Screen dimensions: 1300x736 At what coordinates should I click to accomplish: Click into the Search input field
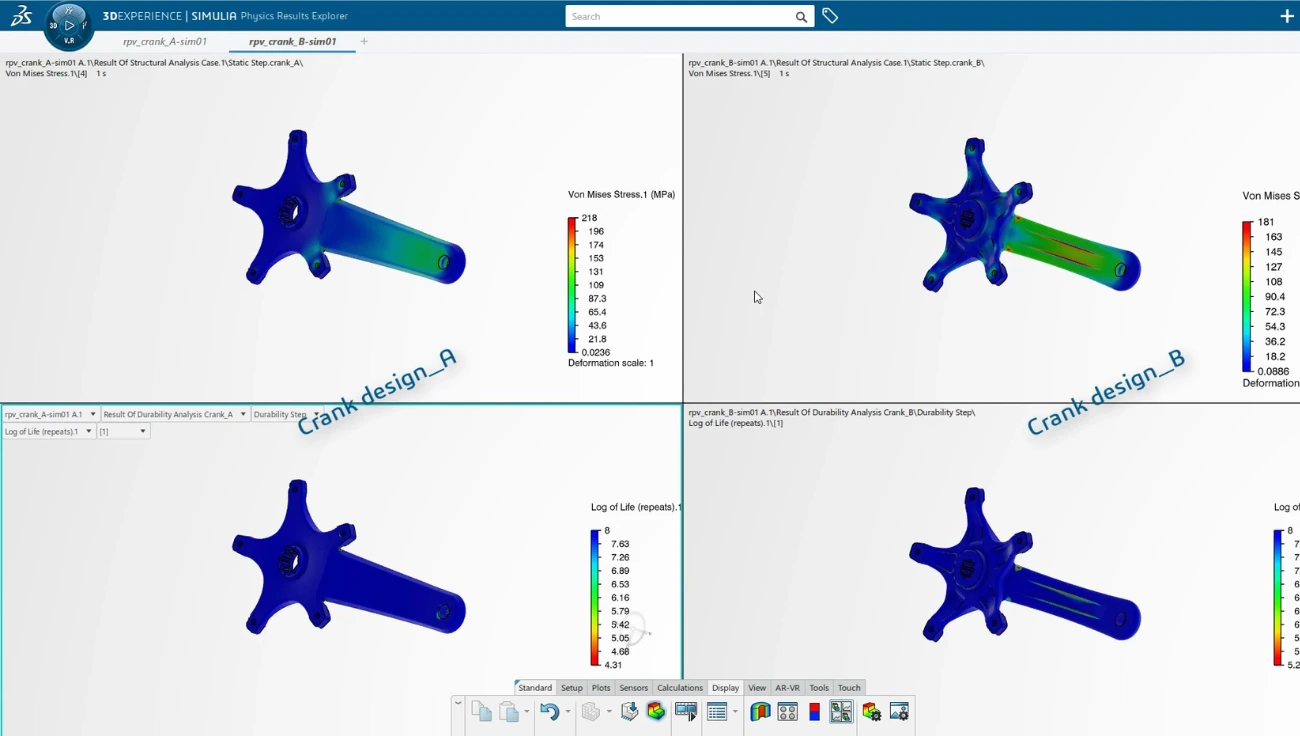[680, 16]
